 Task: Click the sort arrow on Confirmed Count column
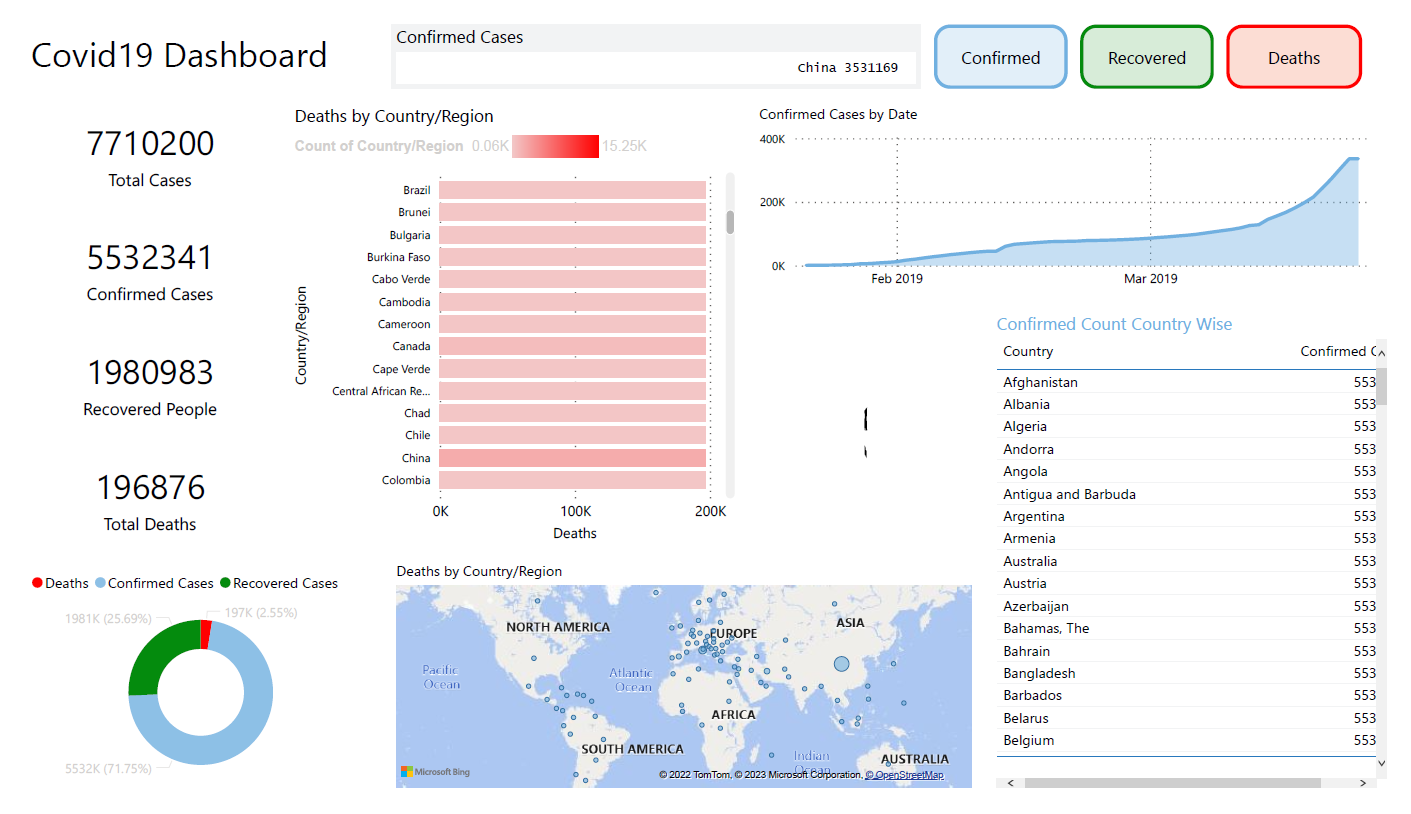pos(1380,351)
